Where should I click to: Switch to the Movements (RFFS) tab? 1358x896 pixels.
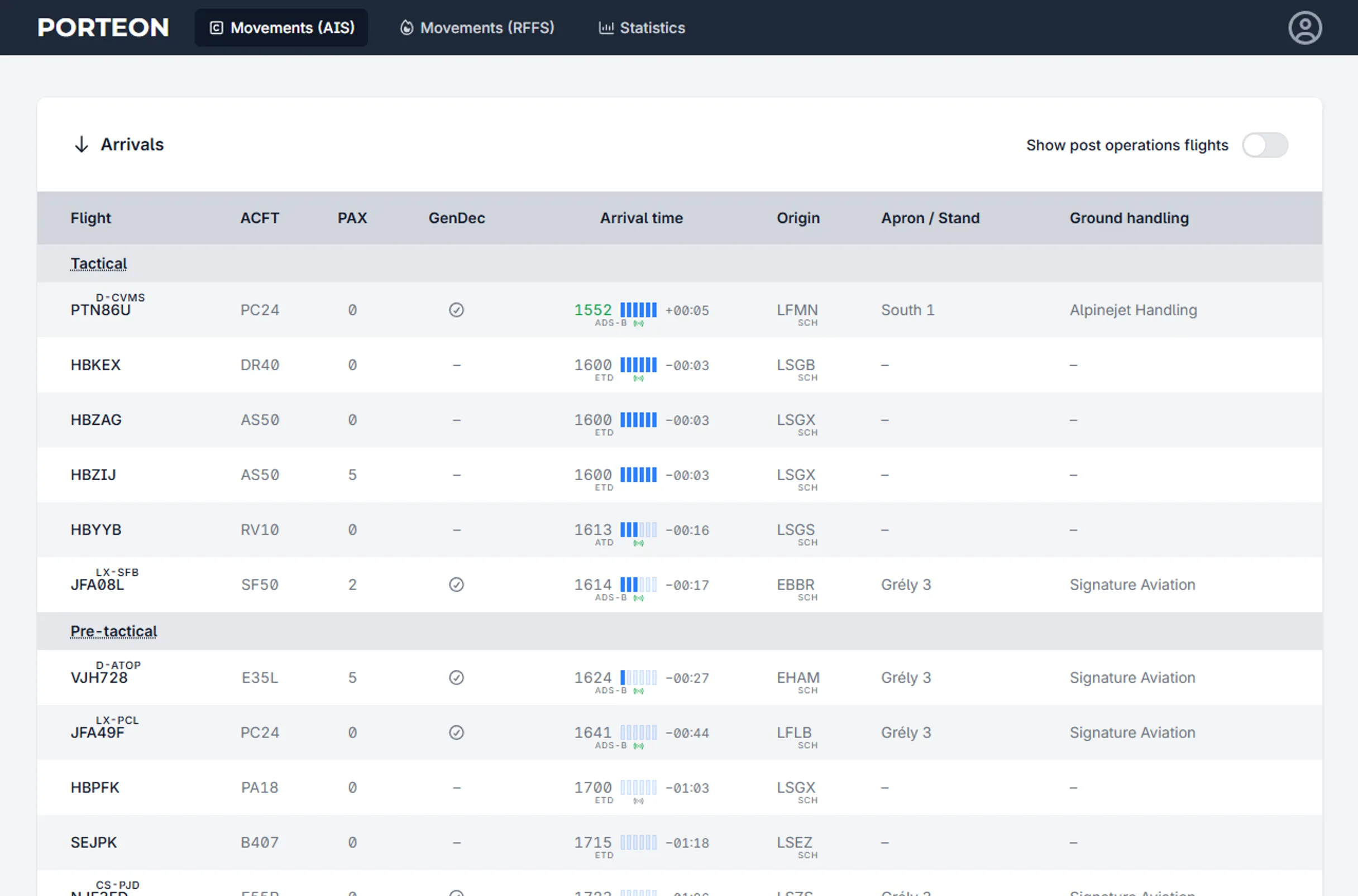477,27
